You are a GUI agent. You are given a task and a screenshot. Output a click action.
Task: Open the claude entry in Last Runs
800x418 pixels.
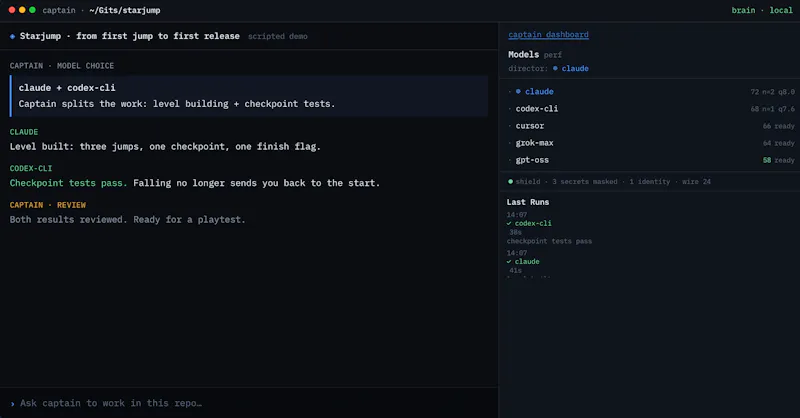[x=527, y=262]
